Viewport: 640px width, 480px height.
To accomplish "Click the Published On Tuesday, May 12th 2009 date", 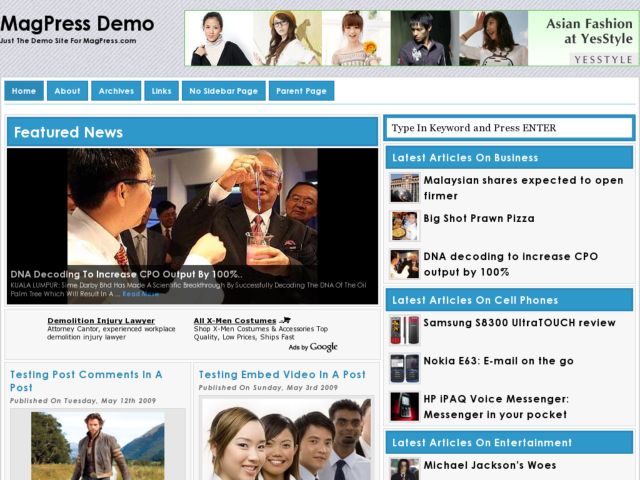I will click(83, 401).
